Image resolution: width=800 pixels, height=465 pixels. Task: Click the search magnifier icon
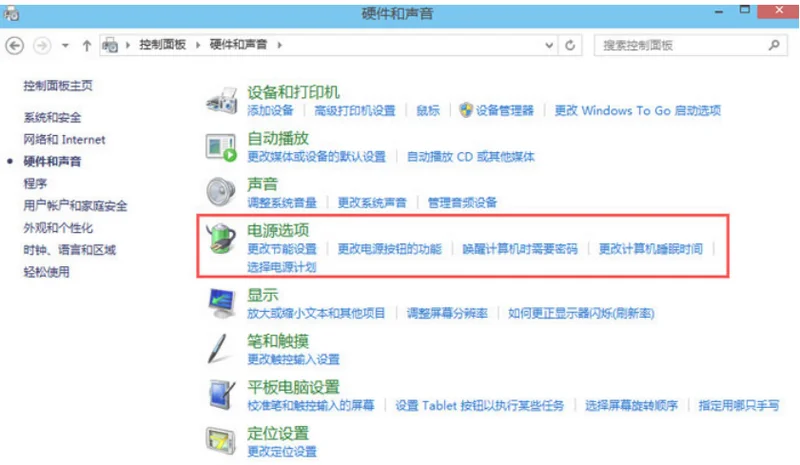774,45
